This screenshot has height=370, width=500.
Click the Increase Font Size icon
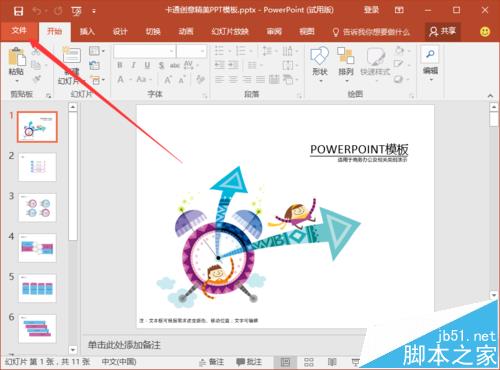point(168,80)
